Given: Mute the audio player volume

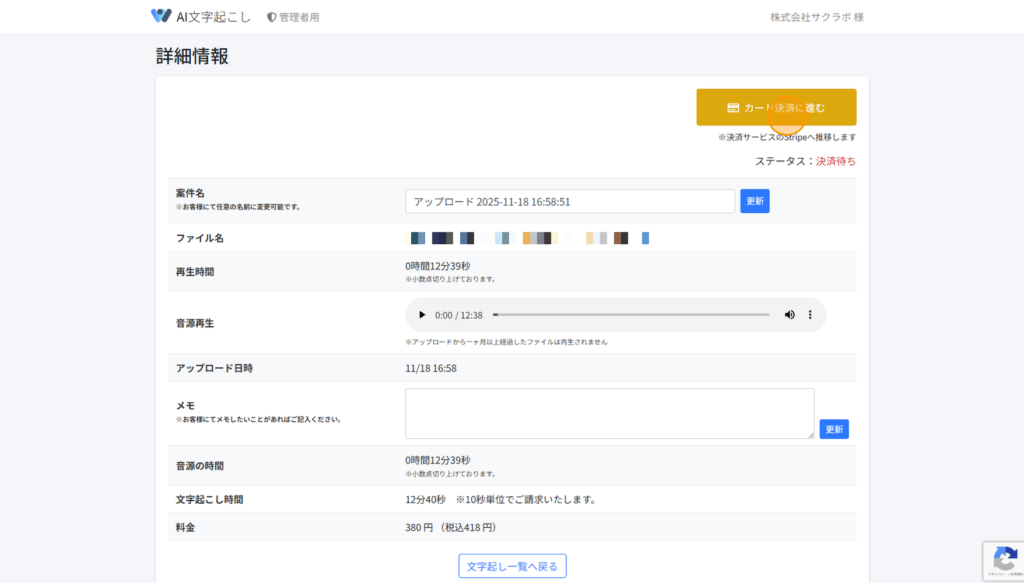Looking at the screenshot, I should tap(789, 315).
